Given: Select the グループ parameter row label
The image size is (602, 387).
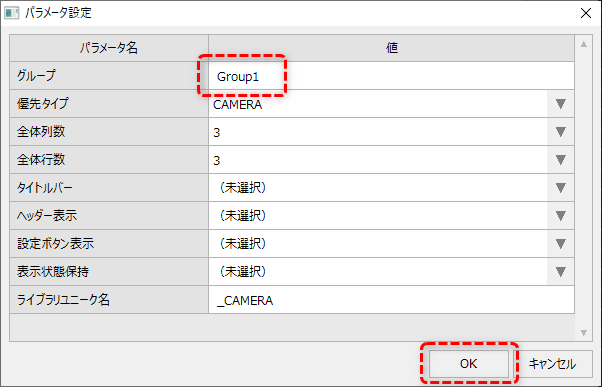Looking at the screenshot, I should [x=109, y=76].
